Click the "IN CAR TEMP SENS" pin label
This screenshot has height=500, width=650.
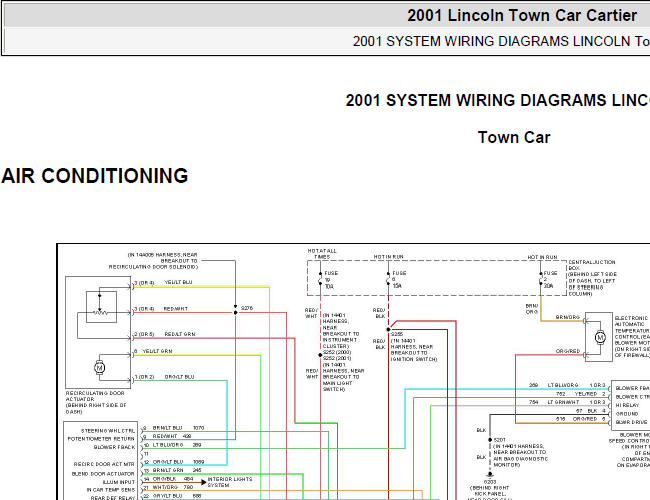click(111, 490)
